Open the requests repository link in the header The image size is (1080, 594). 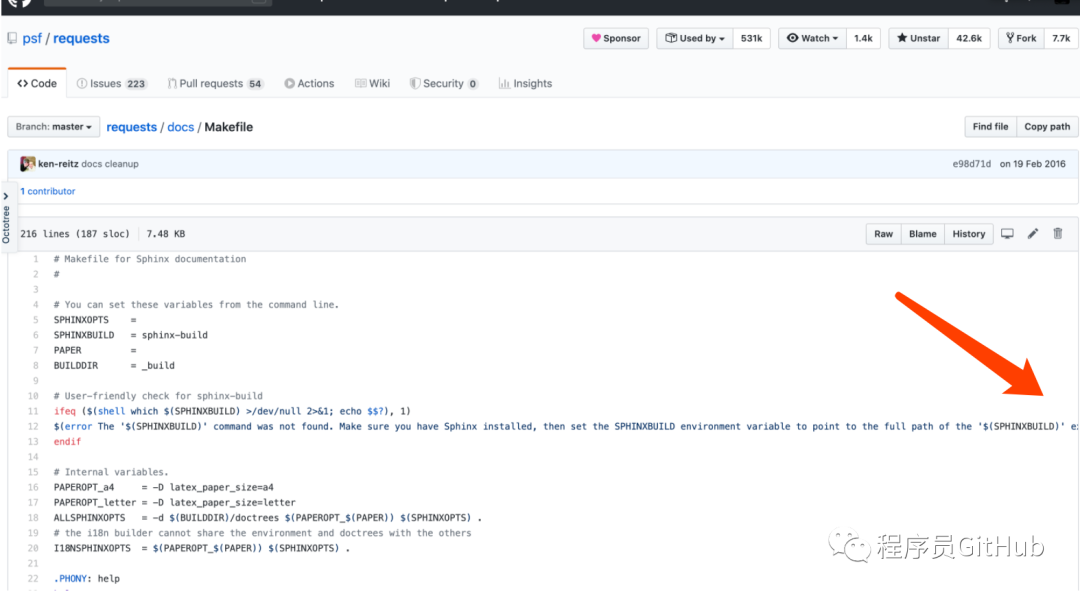click(x=81, y=39)
